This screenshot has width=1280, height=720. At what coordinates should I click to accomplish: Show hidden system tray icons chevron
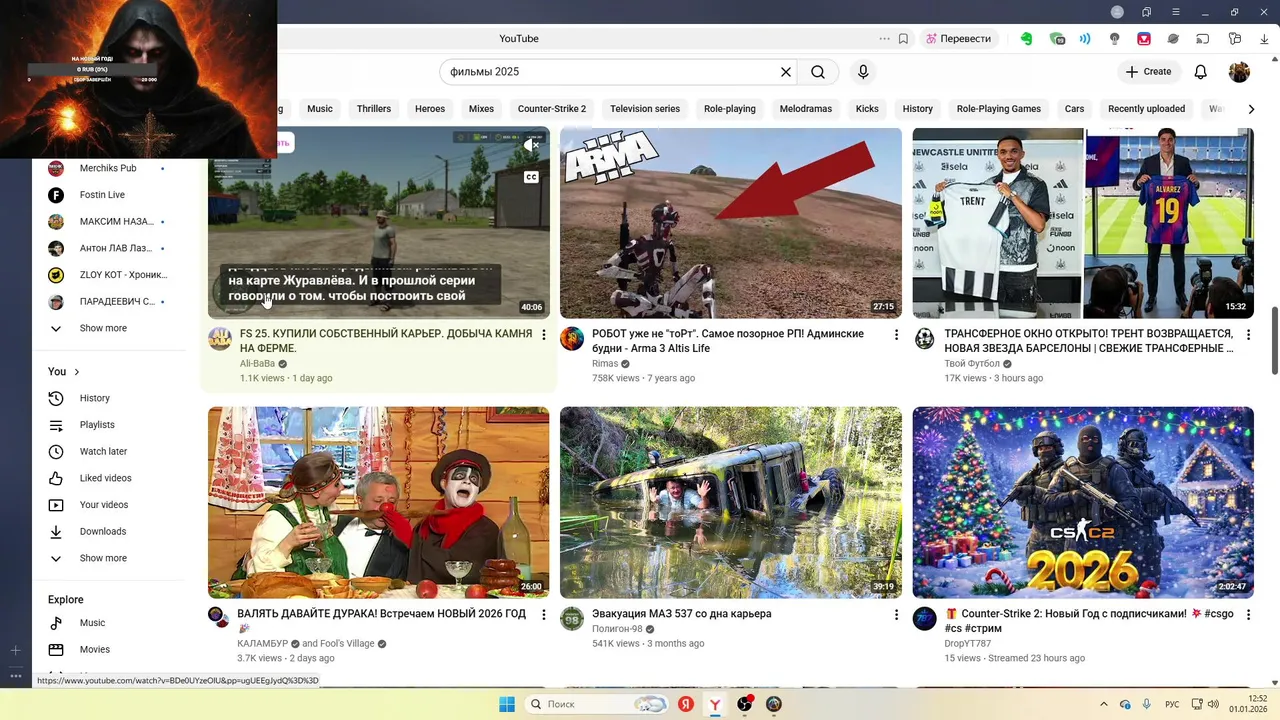point(1104,704)
